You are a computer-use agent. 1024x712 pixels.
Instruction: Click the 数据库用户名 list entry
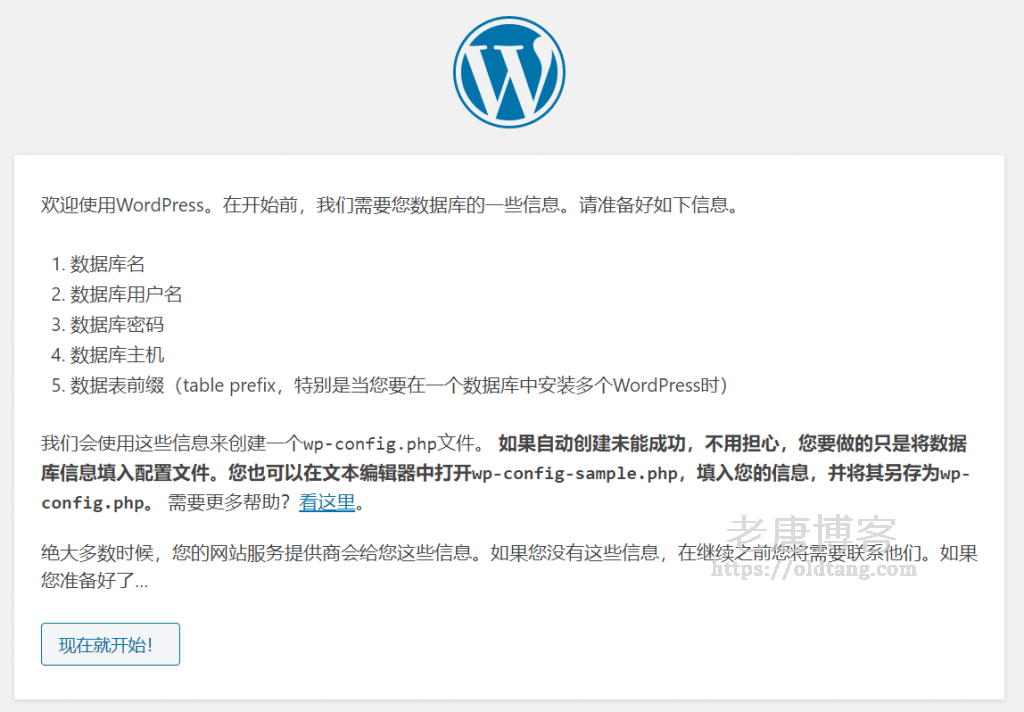click(126, 294)
